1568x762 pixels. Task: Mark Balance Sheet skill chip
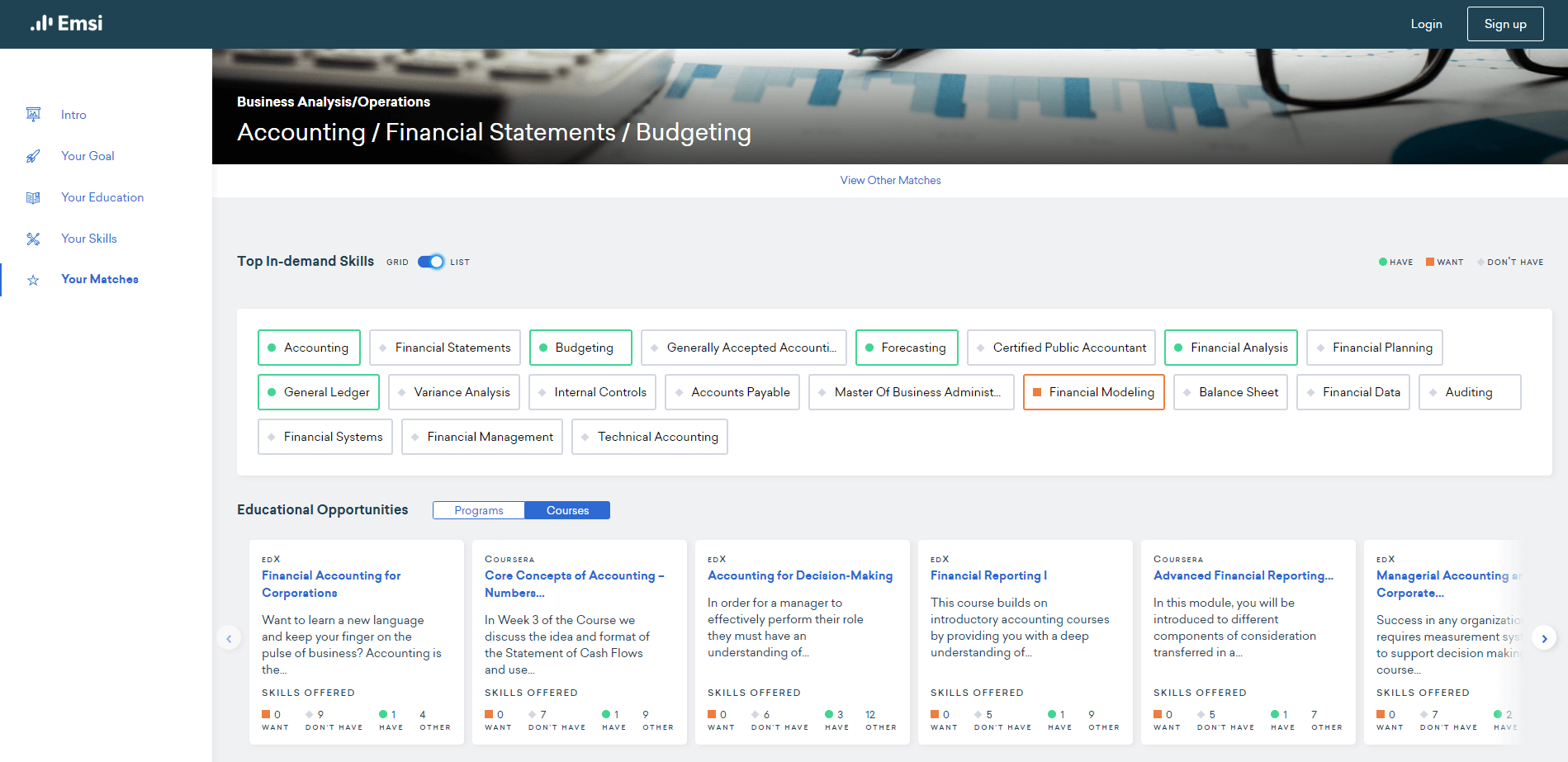pos(1230,392)
